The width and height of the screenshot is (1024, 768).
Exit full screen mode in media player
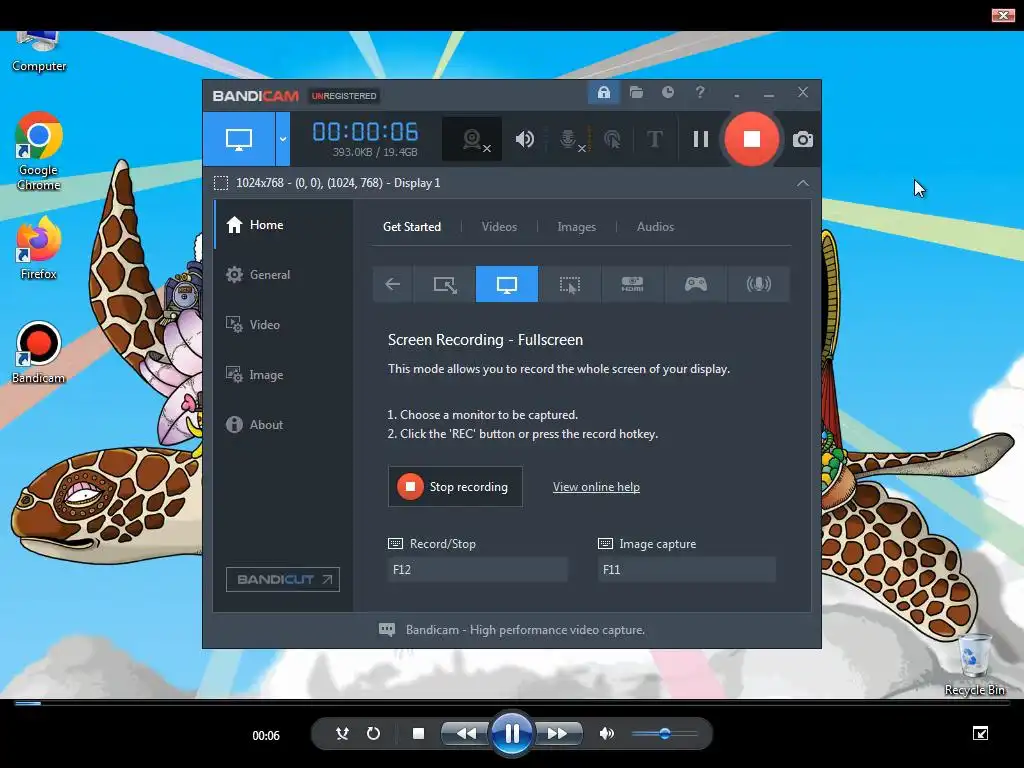tap(980, 733)
